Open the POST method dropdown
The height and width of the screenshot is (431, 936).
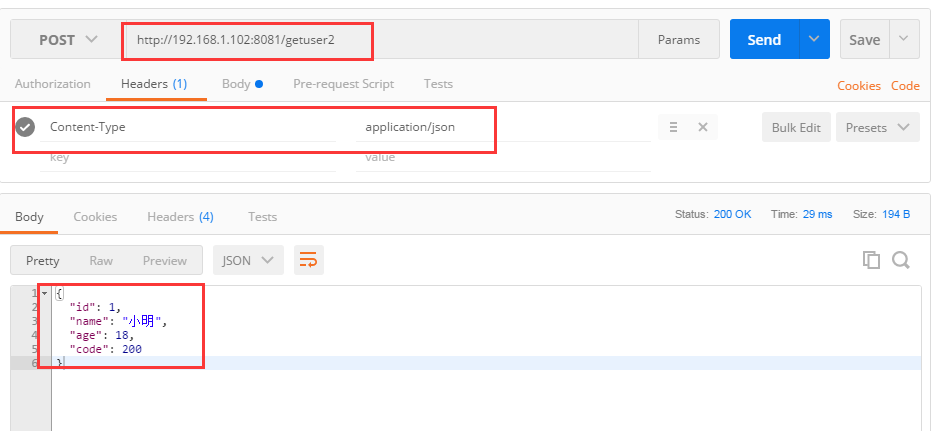click(x=66, y=40)
